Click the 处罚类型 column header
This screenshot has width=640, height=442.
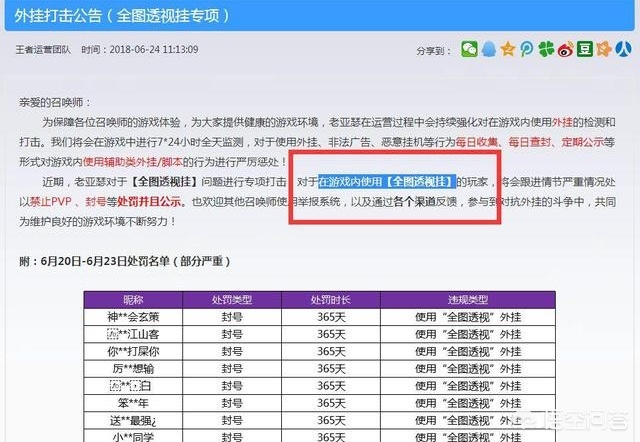point(233,299)
